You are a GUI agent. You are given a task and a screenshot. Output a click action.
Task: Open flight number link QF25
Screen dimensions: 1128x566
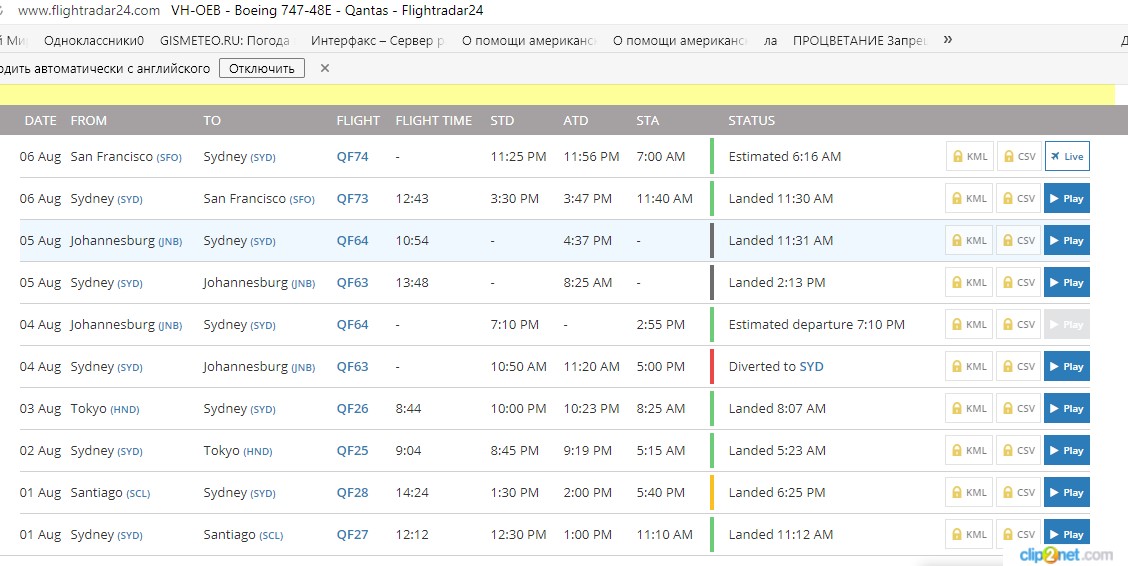[352, 450]
